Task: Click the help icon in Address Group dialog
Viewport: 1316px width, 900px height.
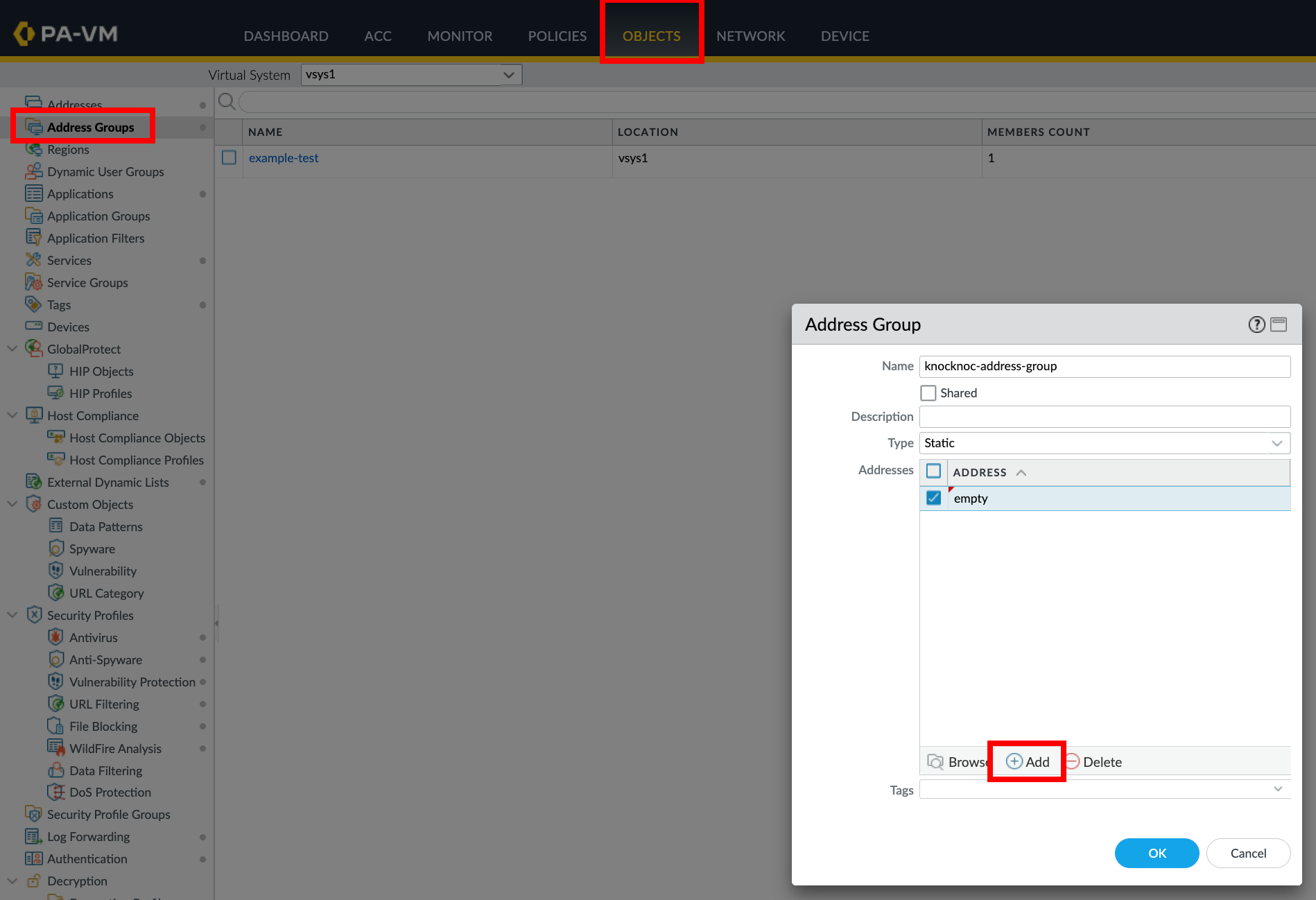Action: (1256, 324)
